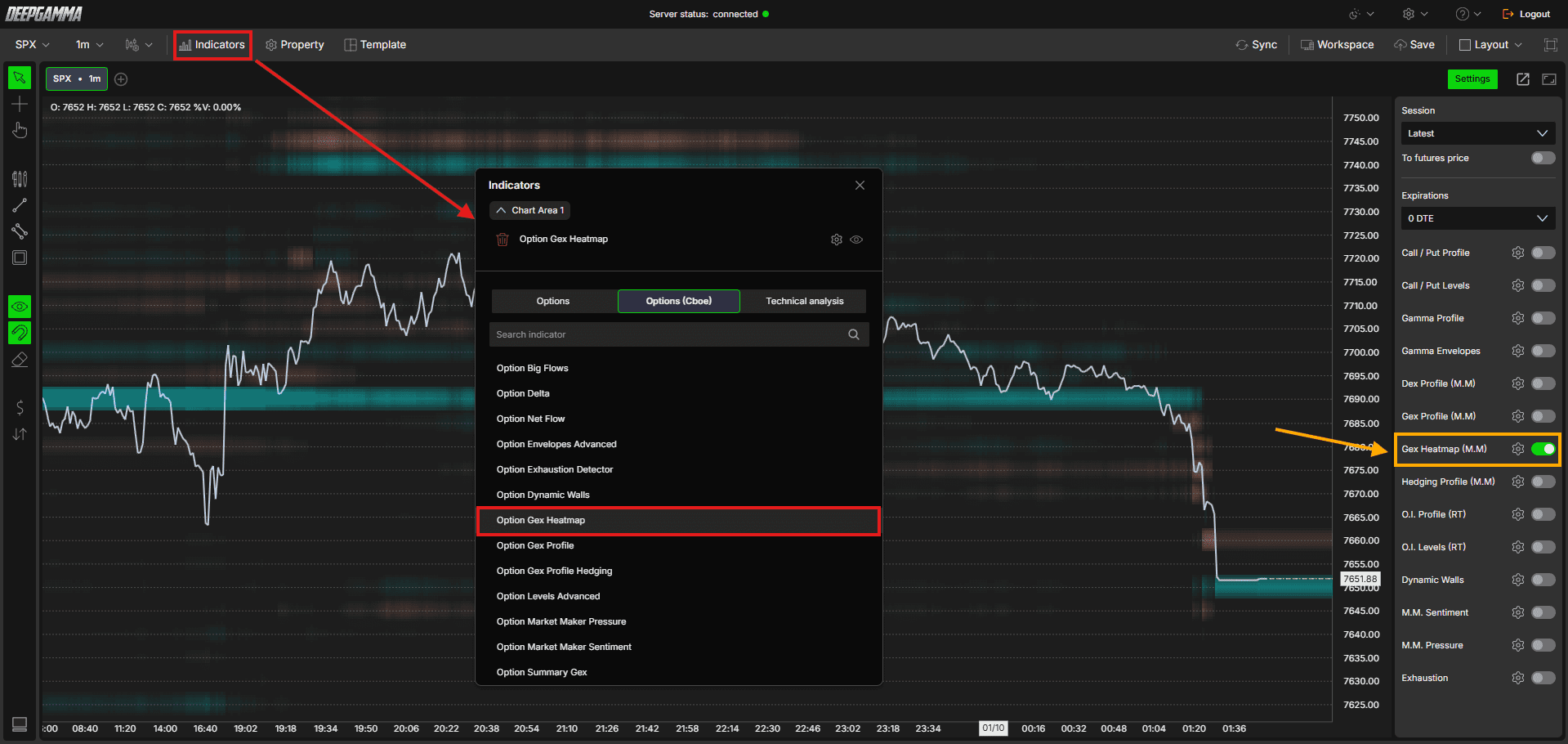Disable Gex Heatmap (M.M) toggle
1568x744 pixels.
1543,449
